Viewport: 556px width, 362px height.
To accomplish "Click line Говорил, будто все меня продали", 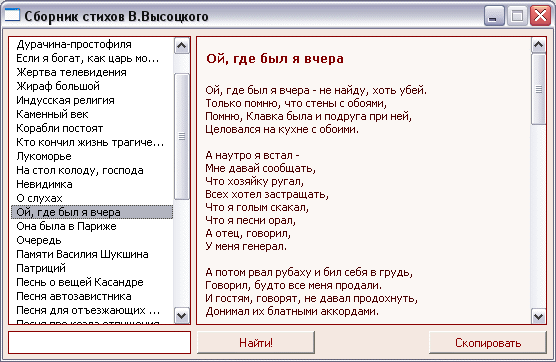I will point(294,285).
